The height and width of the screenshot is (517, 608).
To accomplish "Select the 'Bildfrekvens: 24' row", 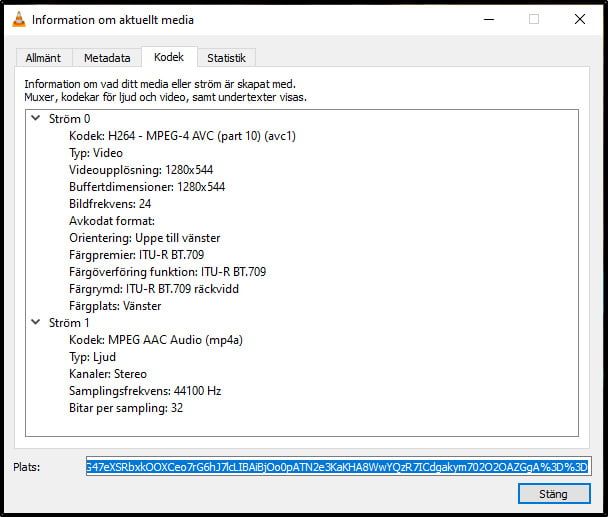I will tap(110, 204).
